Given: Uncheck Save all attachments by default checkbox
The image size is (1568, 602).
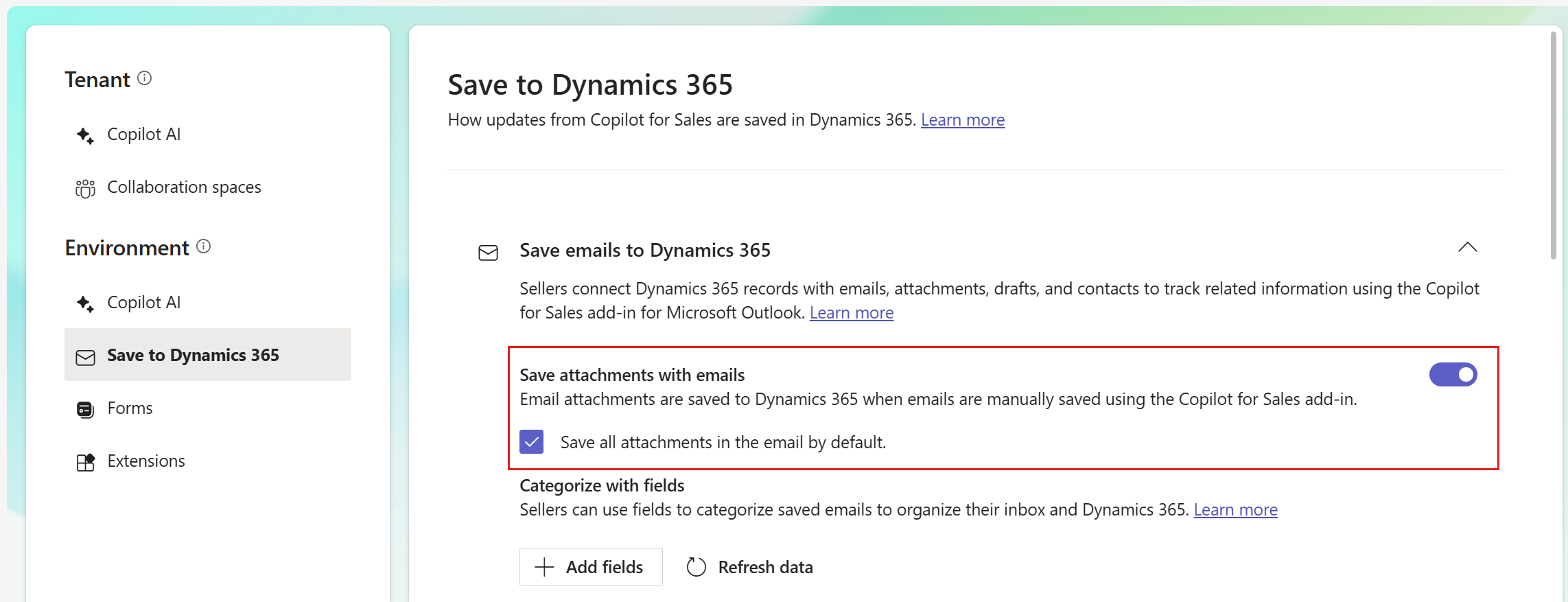Looking at the screenshot, I should (x=532, y=442).
